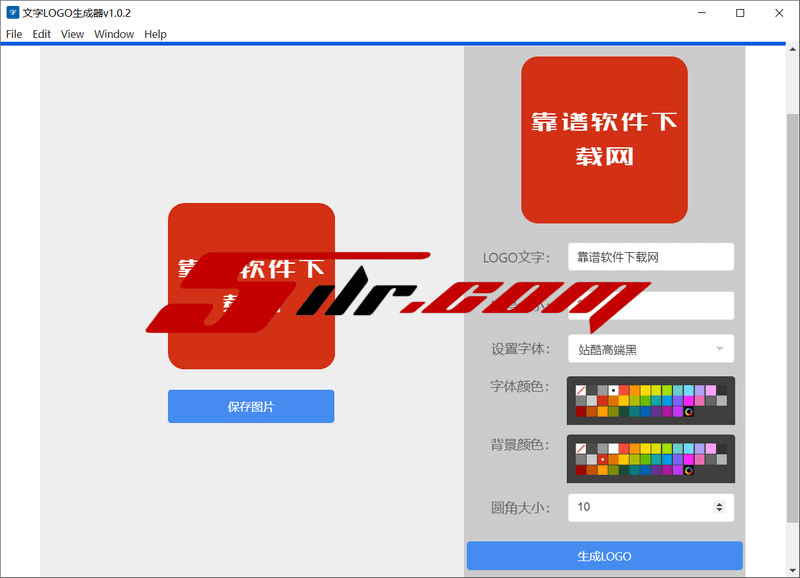Open the Edit menu
This screenshot has width=800, height=578.
pyautogui.click(x=41, y=34)
